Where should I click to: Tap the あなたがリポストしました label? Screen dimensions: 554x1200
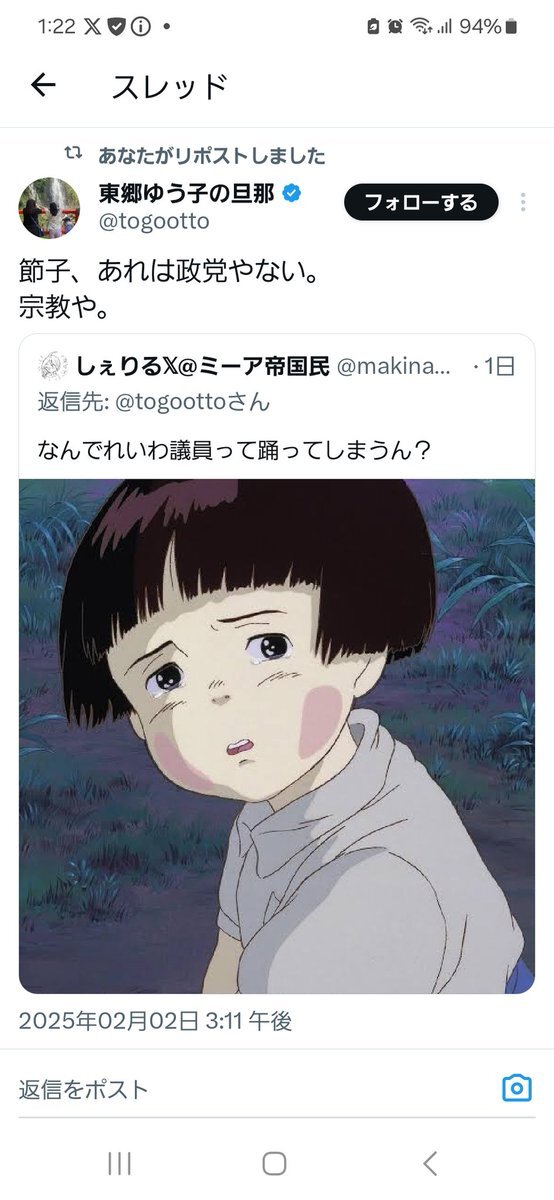[211, 156]
